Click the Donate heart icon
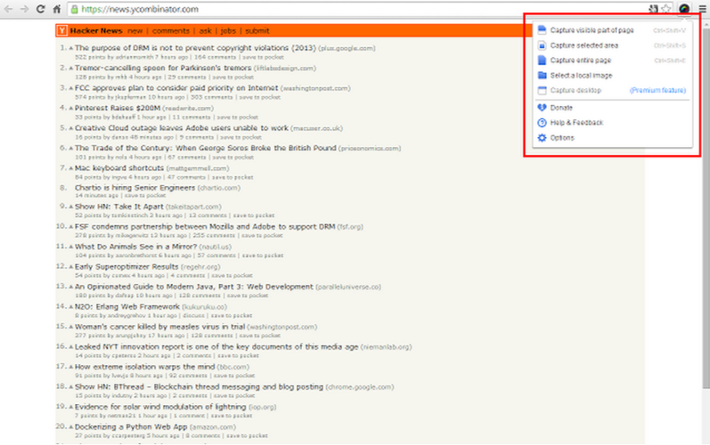 [x=542, y=107]
